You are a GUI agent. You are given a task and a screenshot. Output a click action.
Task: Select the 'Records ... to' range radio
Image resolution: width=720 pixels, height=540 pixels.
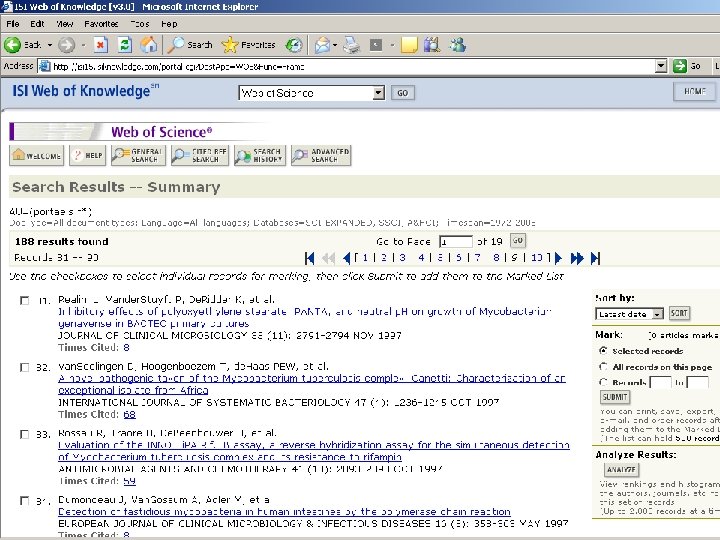click(603, 382)
